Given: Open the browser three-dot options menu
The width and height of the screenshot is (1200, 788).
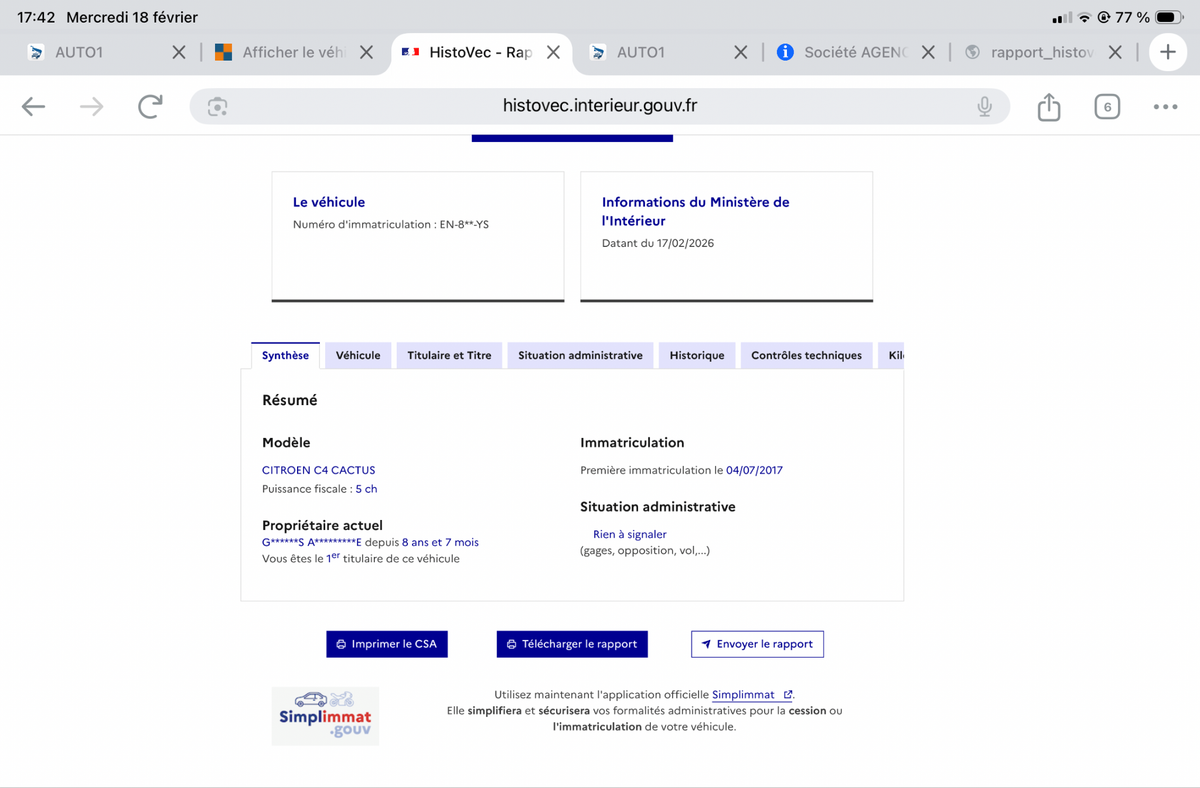Looking at the screenshot, I should [x=1167, y=106].
